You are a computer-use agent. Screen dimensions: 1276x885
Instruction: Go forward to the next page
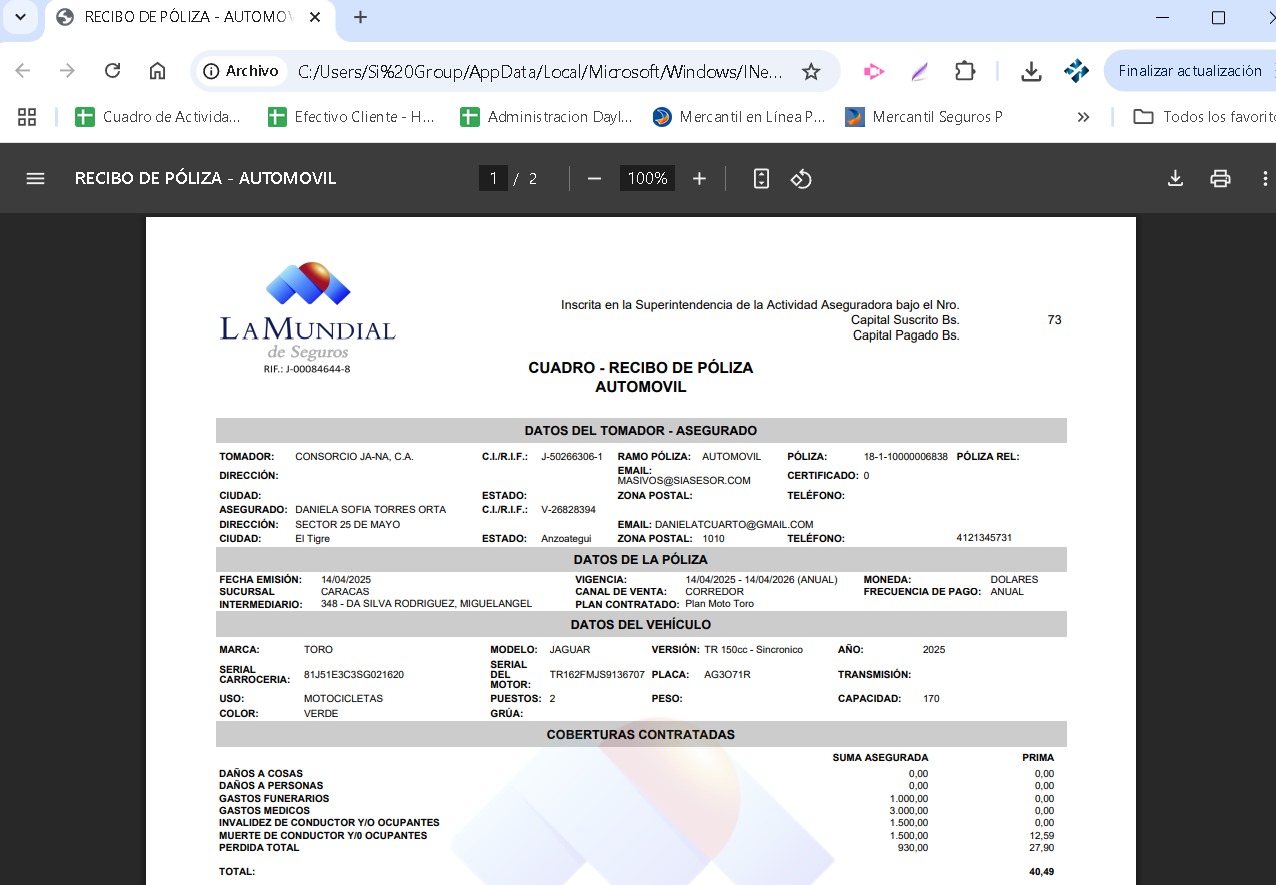click(x=67, y=71)
